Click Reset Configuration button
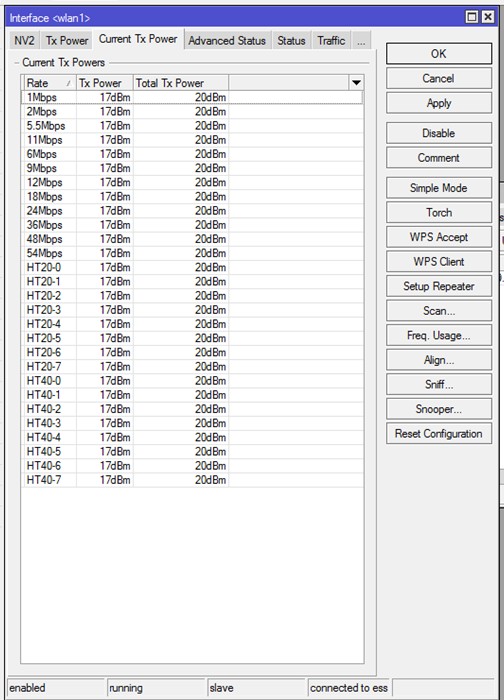Screen dimensions: 504x700 439,433
